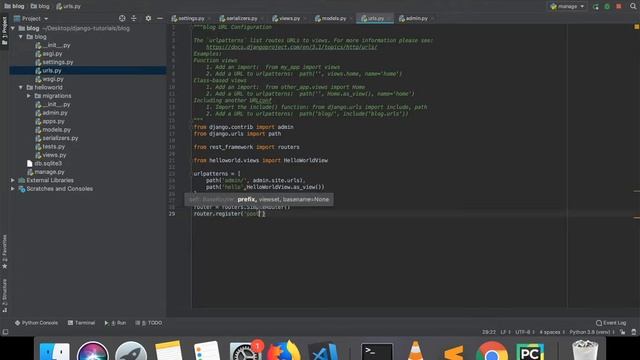Select asgi.py in the project tree
The width and height of the screenshot is (640, 360).
pos(52,53)
